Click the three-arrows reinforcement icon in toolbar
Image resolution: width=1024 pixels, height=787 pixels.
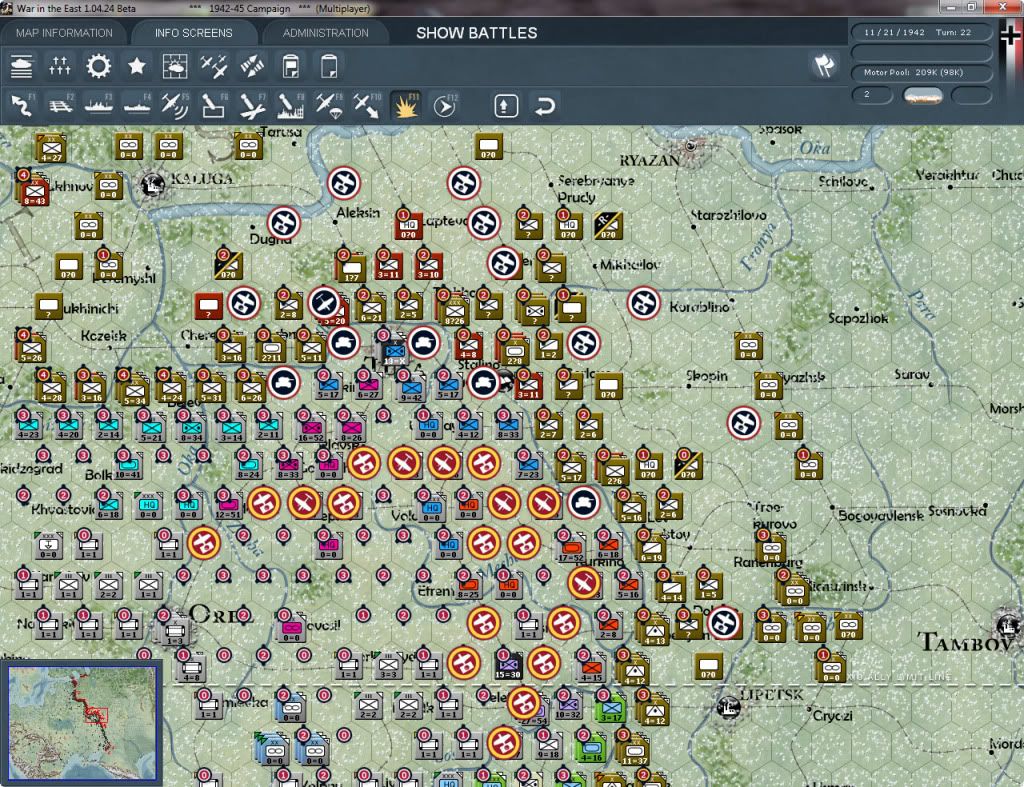tap(59, 66)
